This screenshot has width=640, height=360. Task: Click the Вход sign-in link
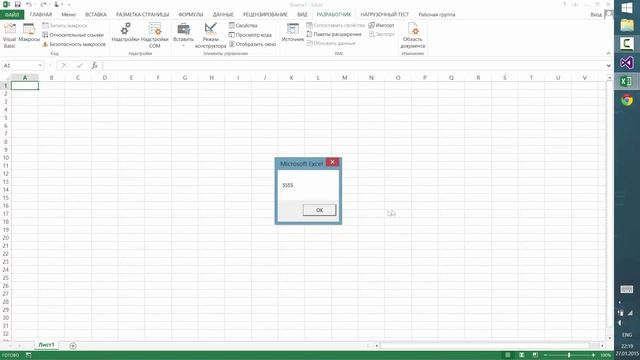(x=596, y=14)
